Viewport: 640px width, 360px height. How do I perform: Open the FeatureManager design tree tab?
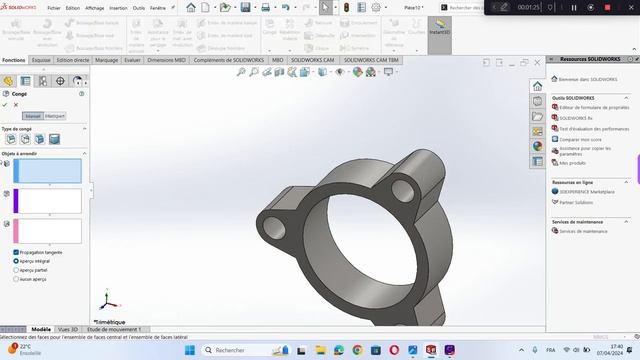click(8, 81)
